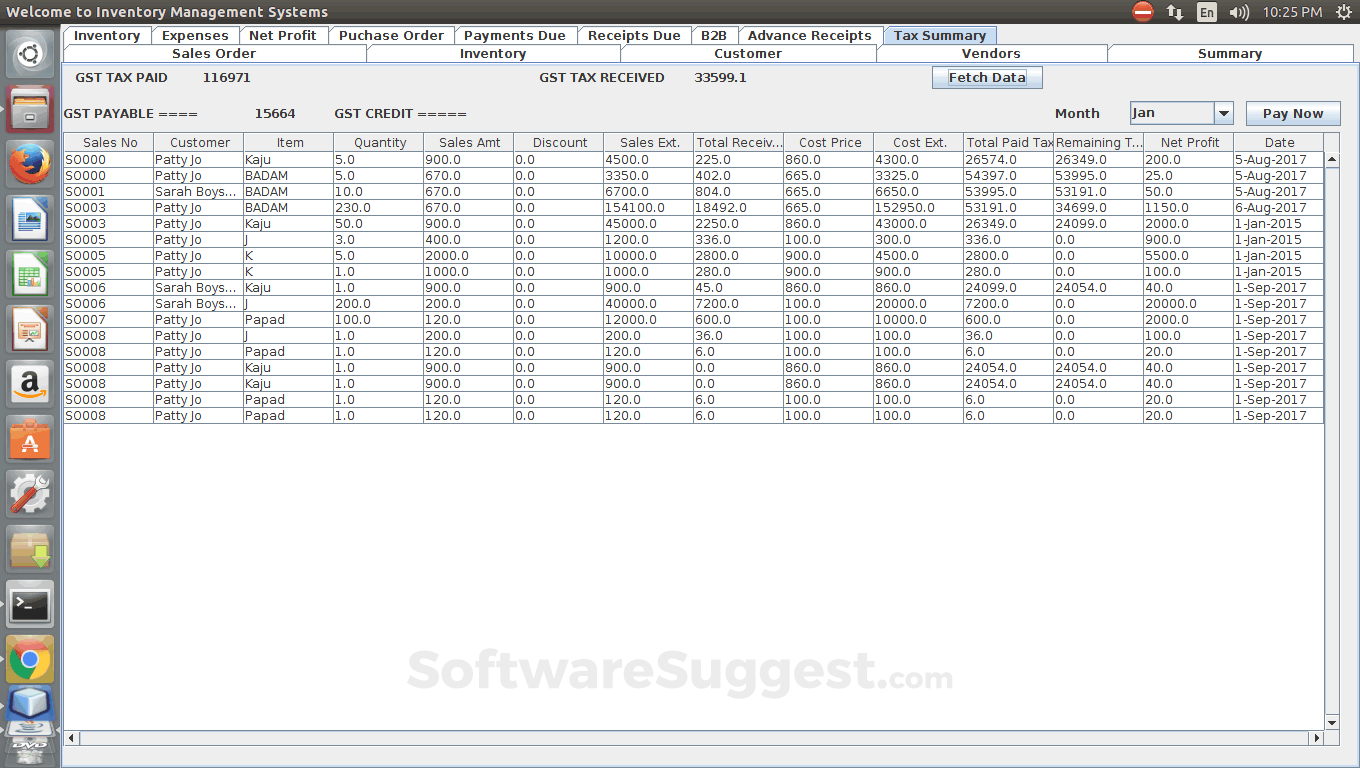Open the Vendors sub-tab

(x=991, y=54)
